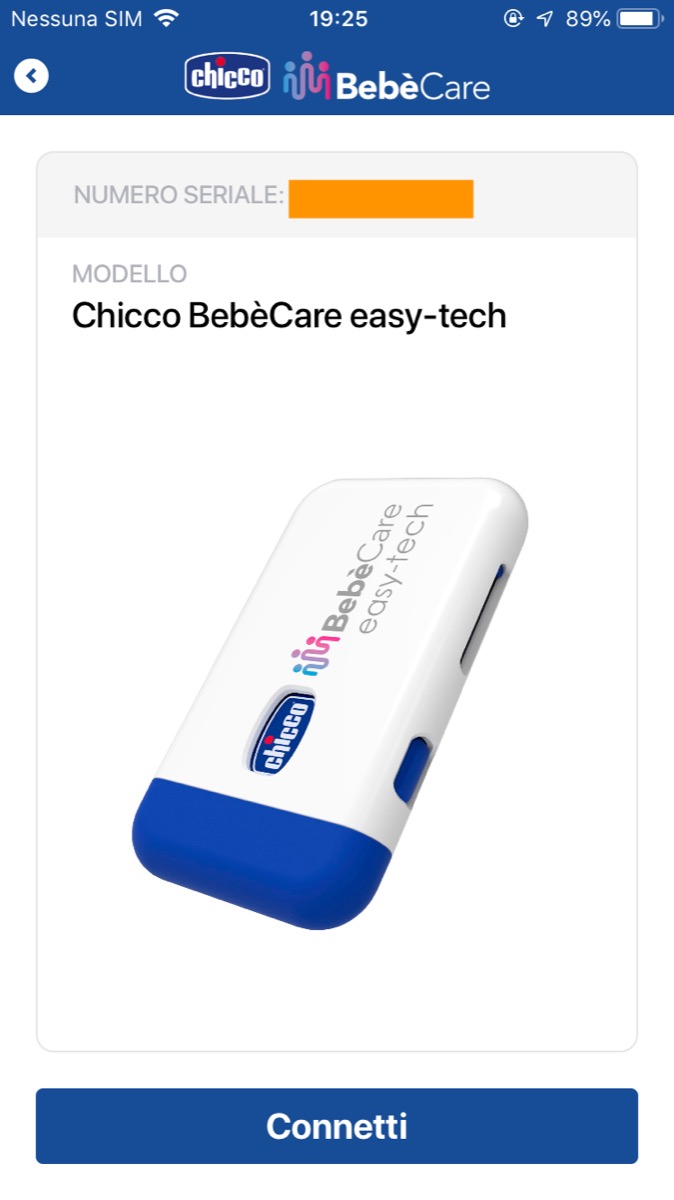The image size is (674, 1200).
Task: Tap the location arrow status icon
Action: 544,18
